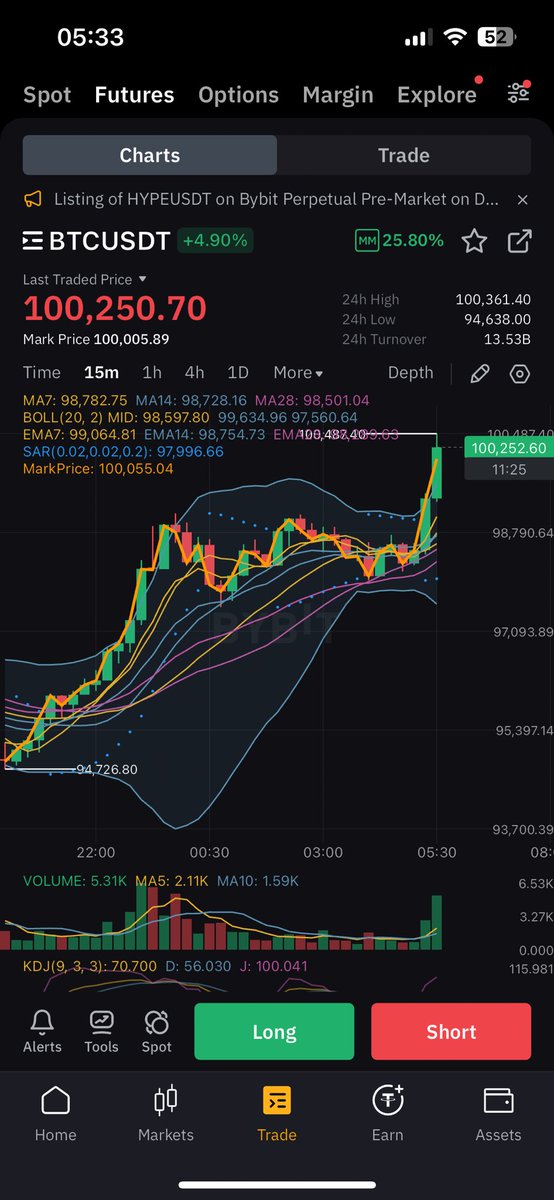Tap the EMA7 indicator legend value

80,435
